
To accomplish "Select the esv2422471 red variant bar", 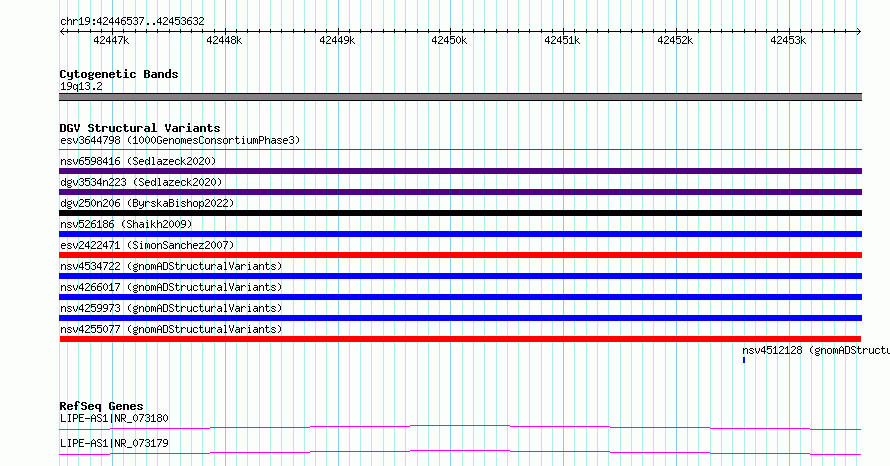I will point(460,255).
